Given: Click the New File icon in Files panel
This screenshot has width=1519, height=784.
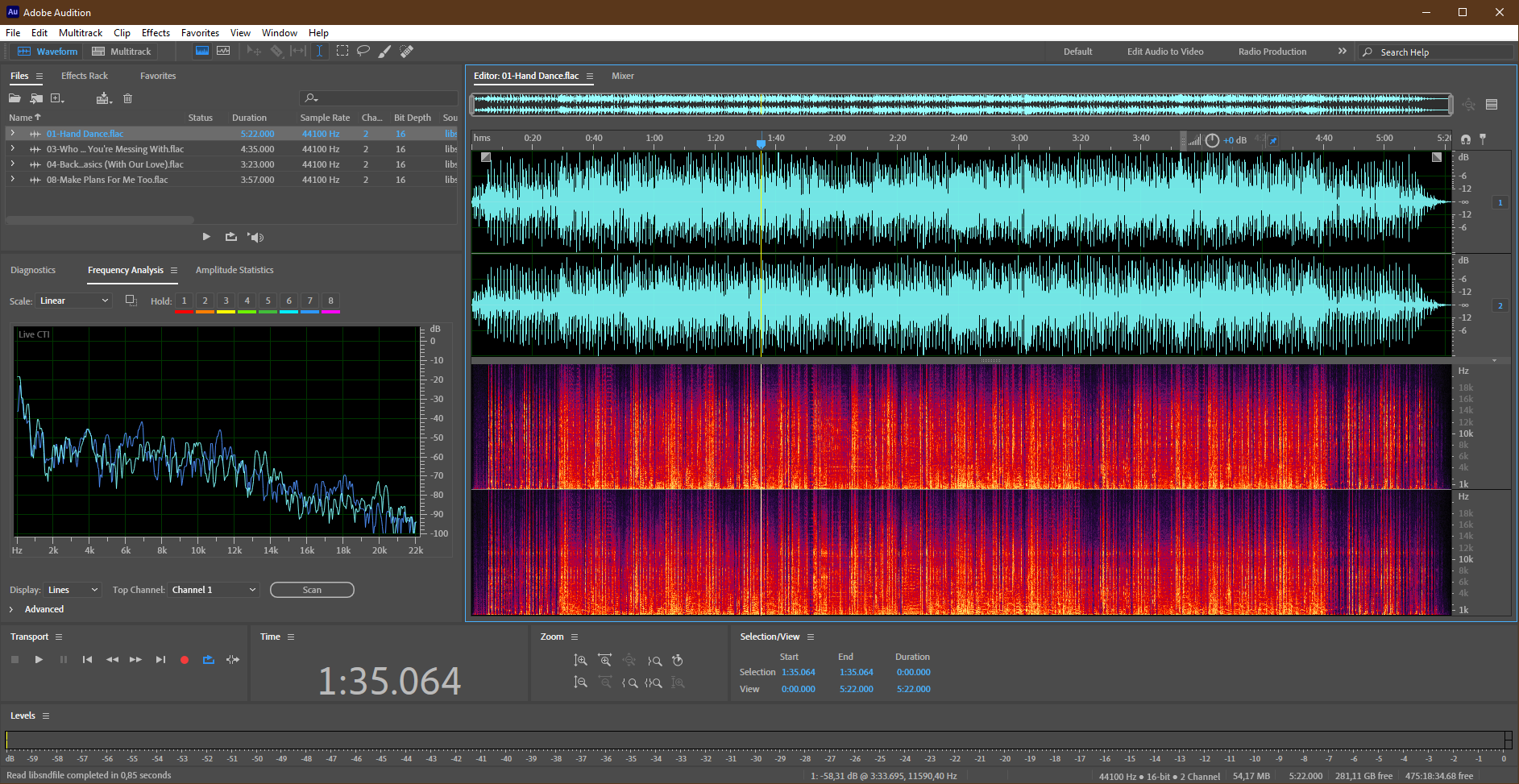Looking at the screenshot, I should click(57, 98).
